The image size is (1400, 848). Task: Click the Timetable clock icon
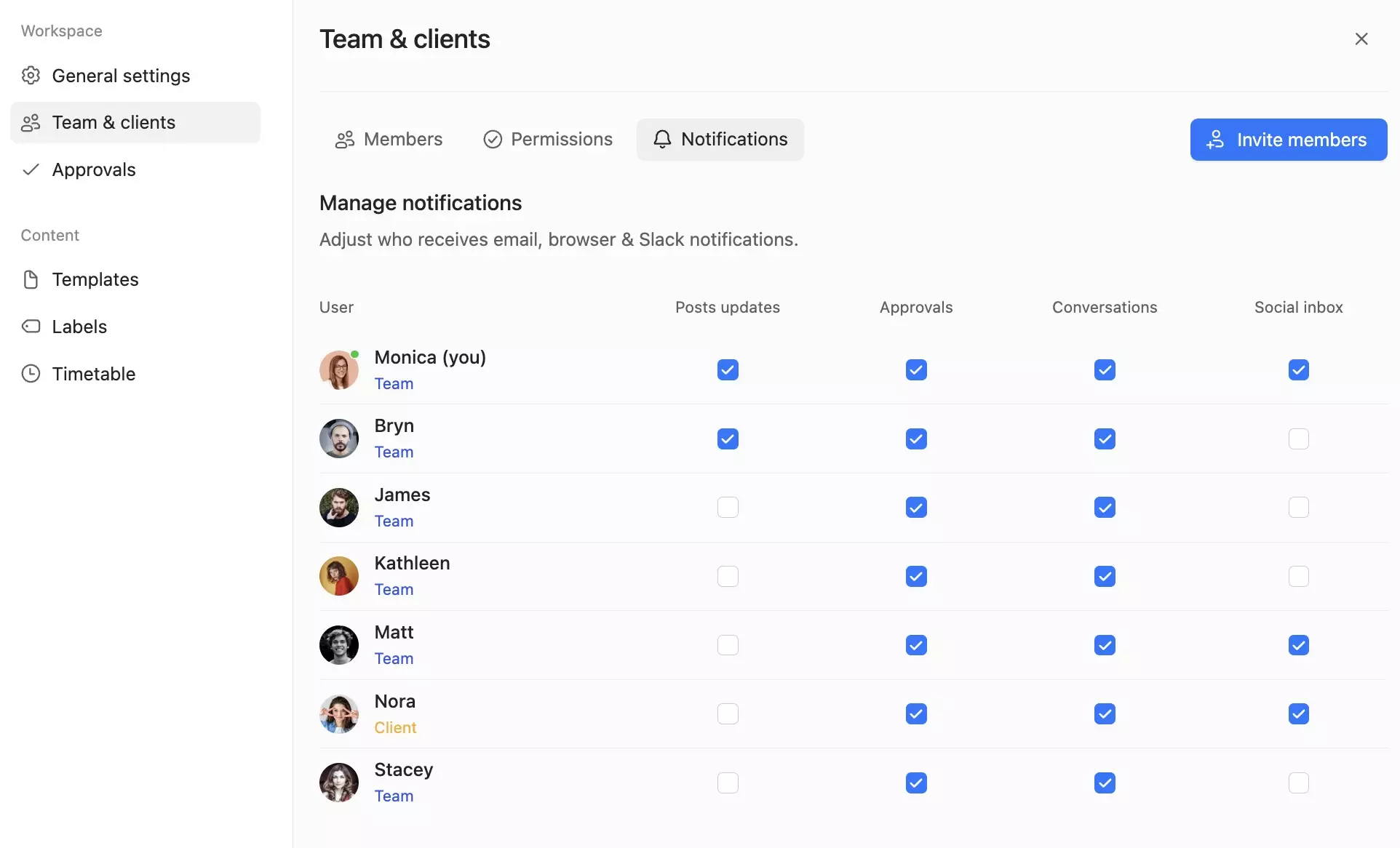31,374
